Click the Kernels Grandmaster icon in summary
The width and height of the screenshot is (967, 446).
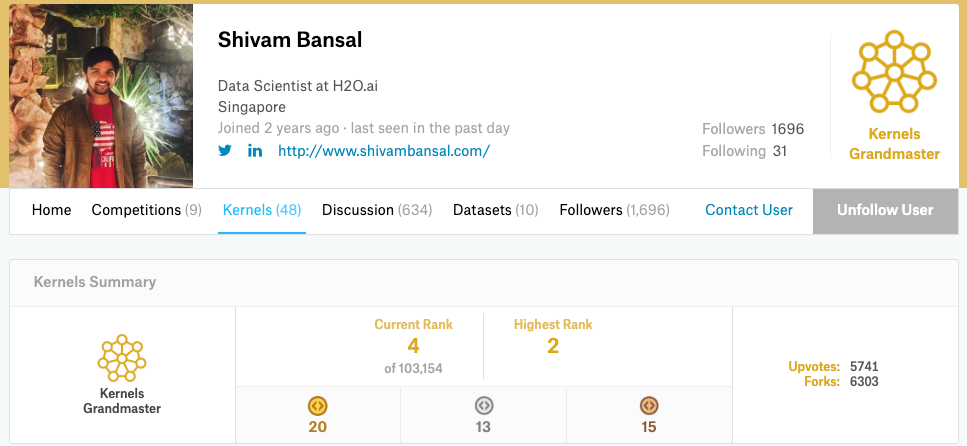tap(122, 357)
